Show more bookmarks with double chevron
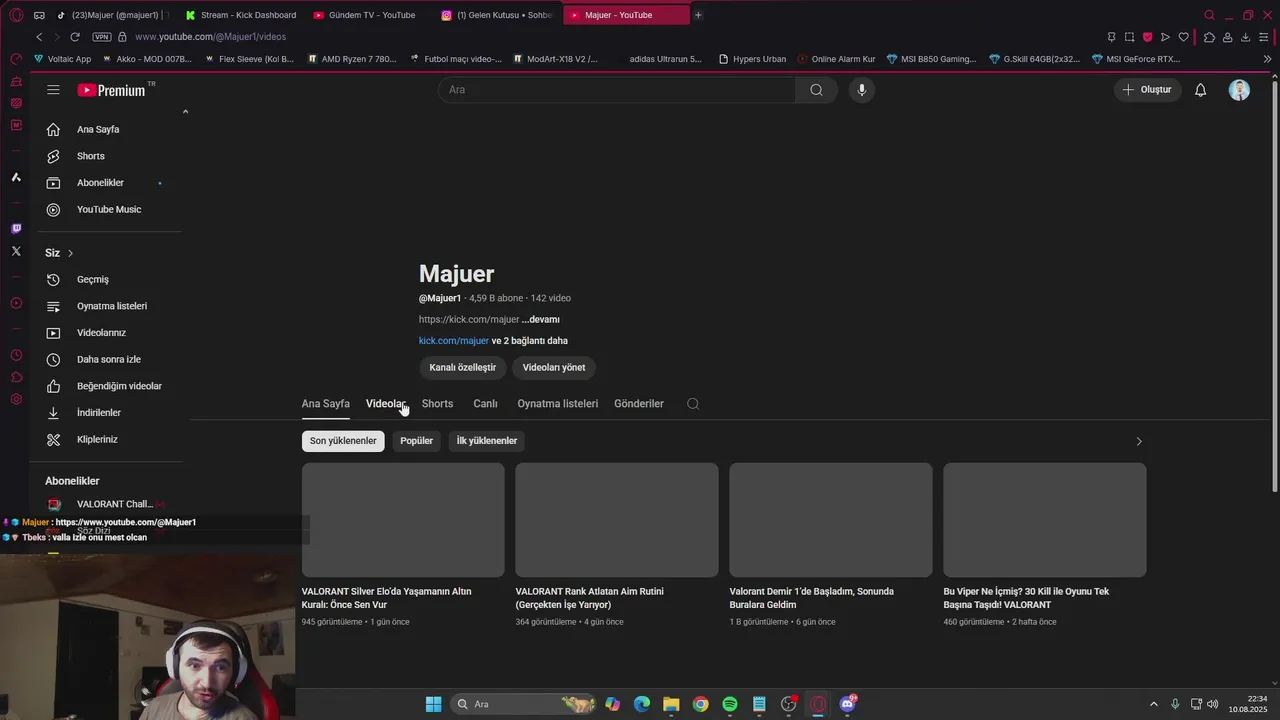 tap(1267, 59)
